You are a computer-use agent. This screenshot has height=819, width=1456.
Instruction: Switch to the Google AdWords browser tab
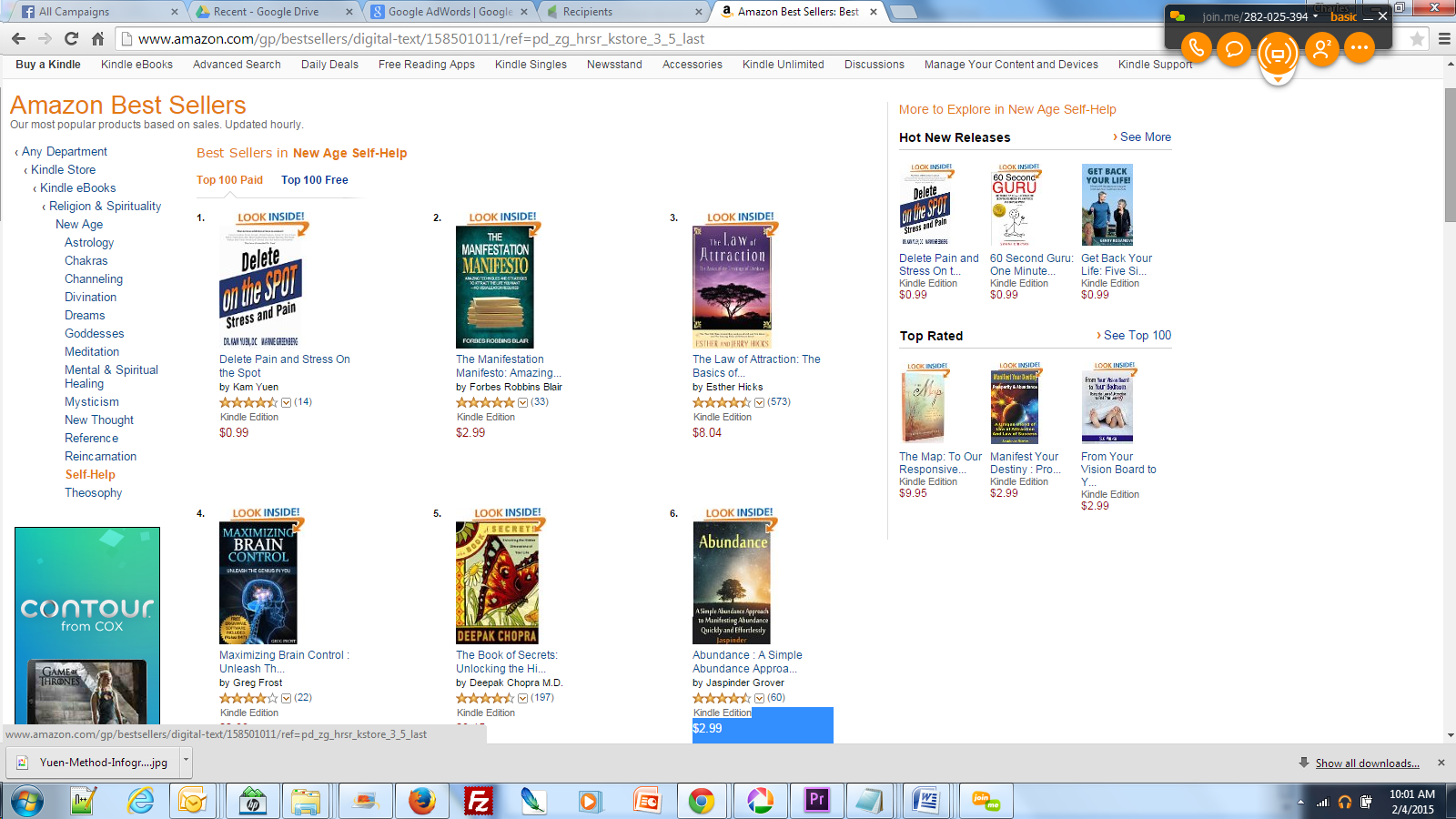450,12
